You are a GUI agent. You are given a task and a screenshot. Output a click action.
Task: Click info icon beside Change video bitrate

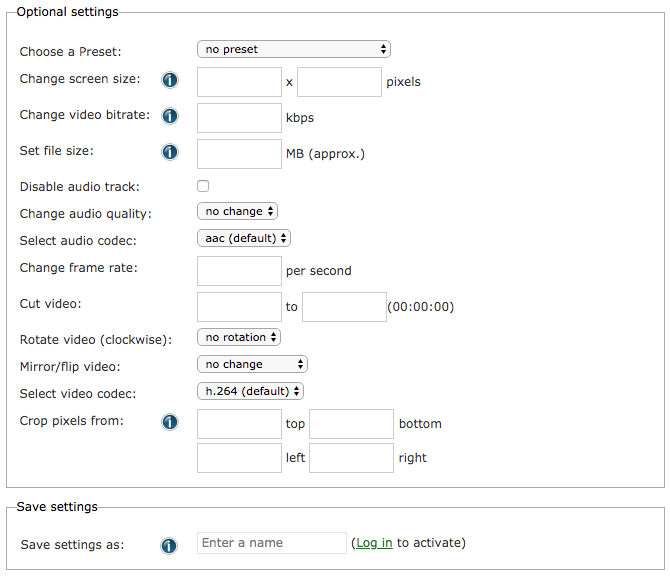(170, 116)
